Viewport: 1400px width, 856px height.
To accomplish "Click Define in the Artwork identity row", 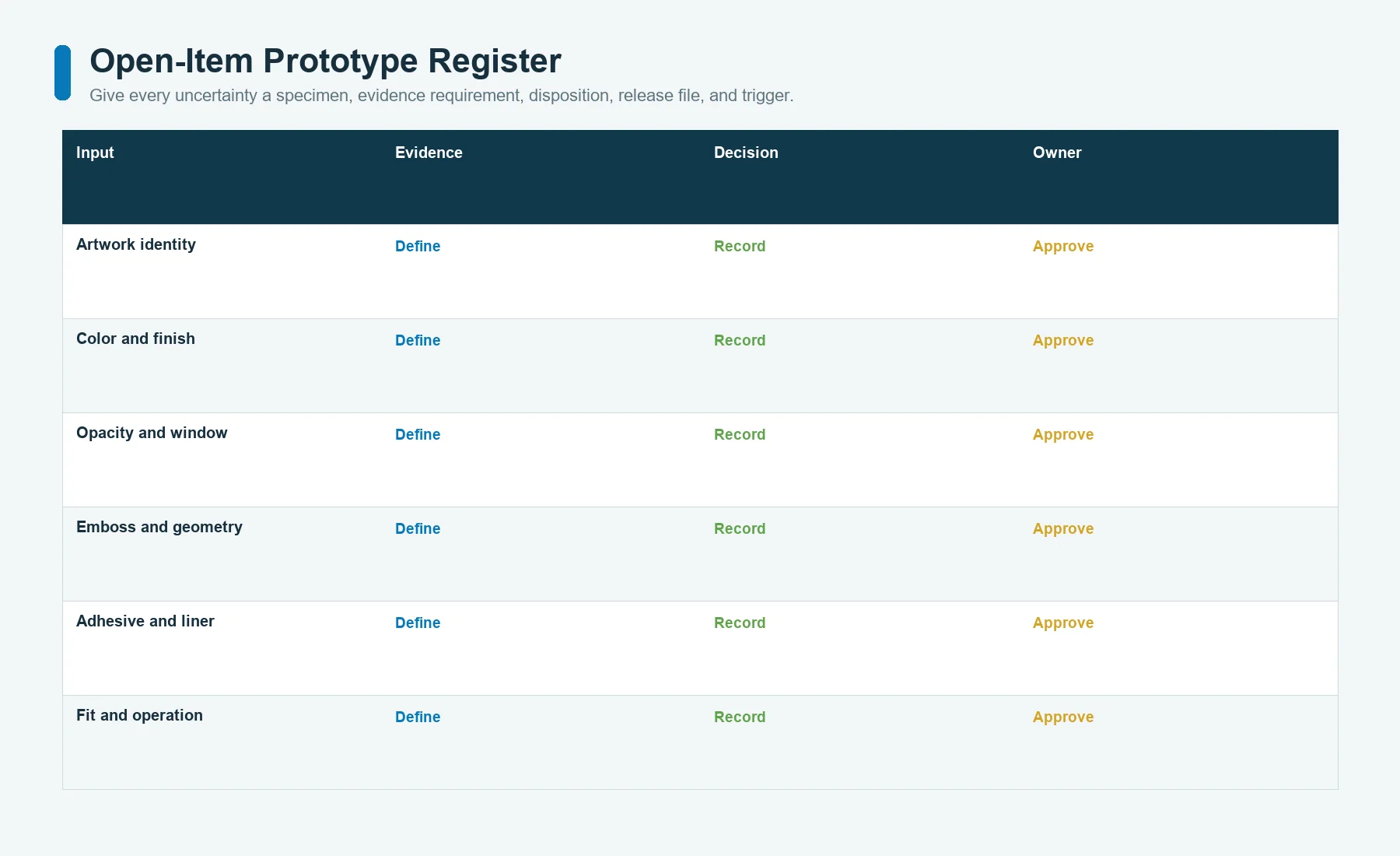I will pyautogui.click(x=418, y=246).
